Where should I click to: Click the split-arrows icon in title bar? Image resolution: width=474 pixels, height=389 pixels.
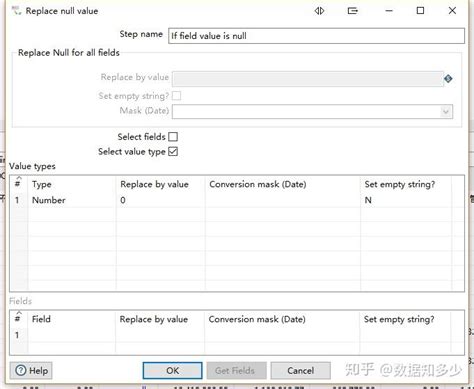[319, 11]
